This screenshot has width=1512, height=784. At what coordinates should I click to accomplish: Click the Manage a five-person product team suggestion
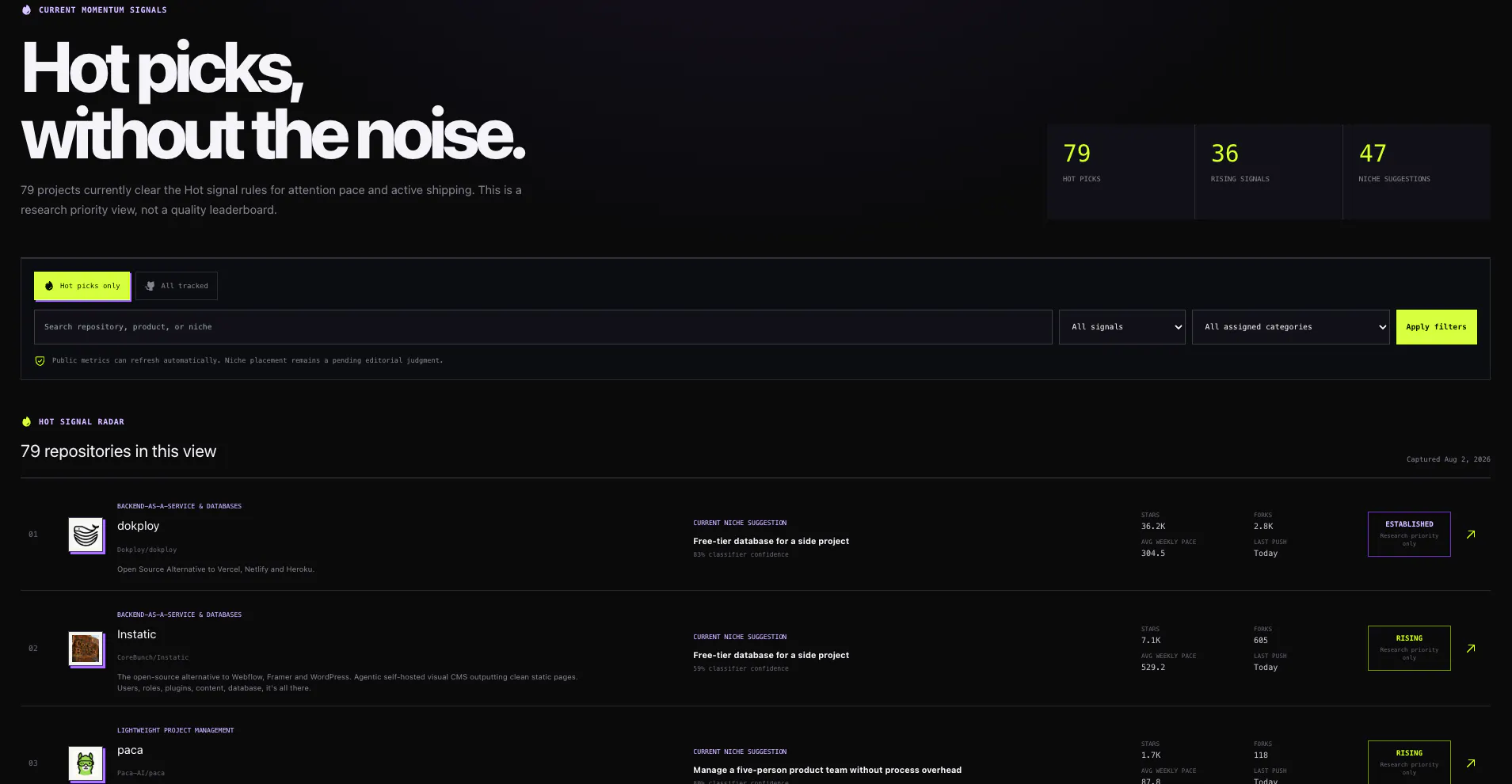pos(827,770)
